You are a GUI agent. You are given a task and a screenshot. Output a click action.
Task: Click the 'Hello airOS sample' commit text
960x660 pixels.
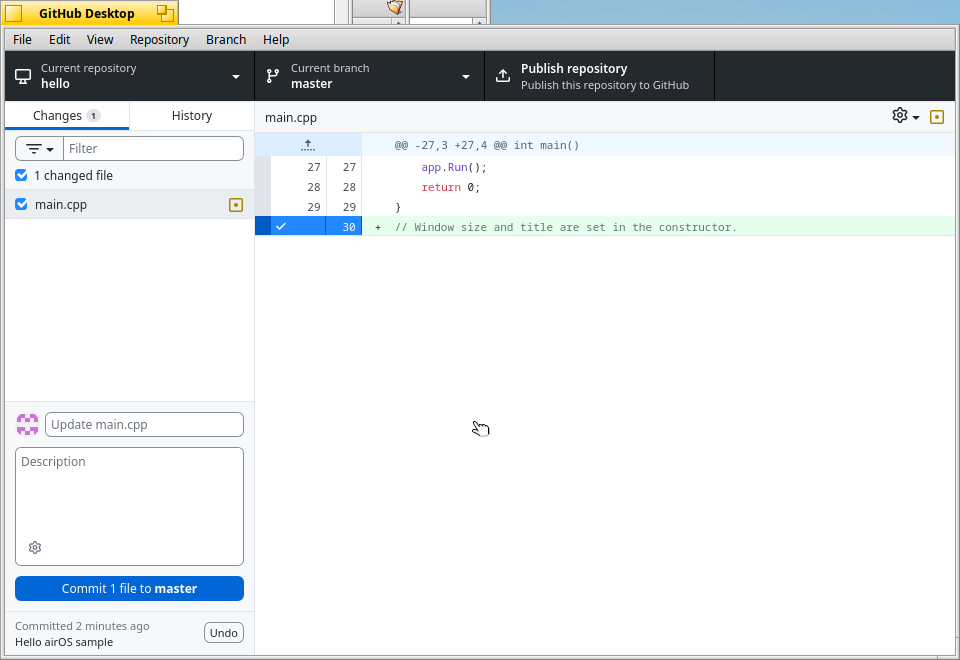pos(64,642)
